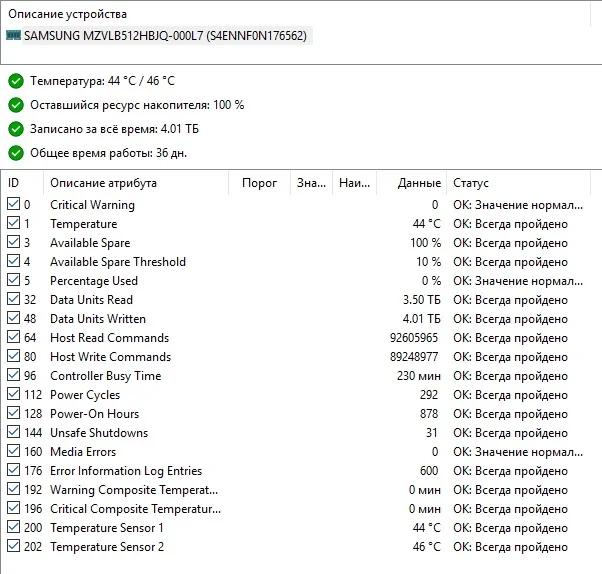Click the 4.01 ТБ Data Units Written cell
This screenshot has width=602, height=574.
tap(422, 319)
